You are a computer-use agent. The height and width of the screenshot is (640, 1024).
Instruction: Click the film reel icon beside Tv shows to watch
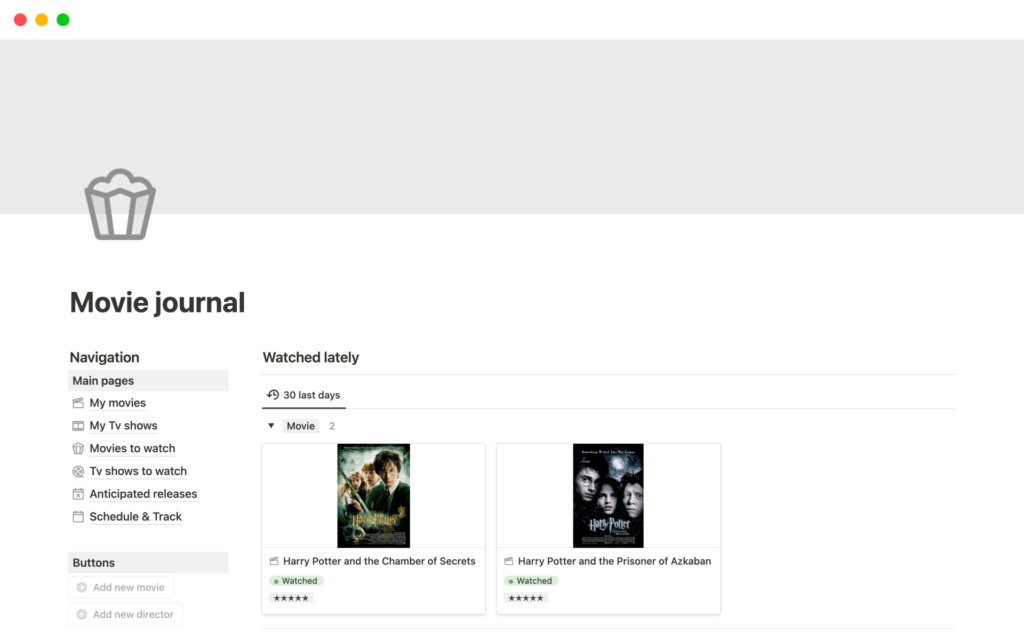click(78, 472)
